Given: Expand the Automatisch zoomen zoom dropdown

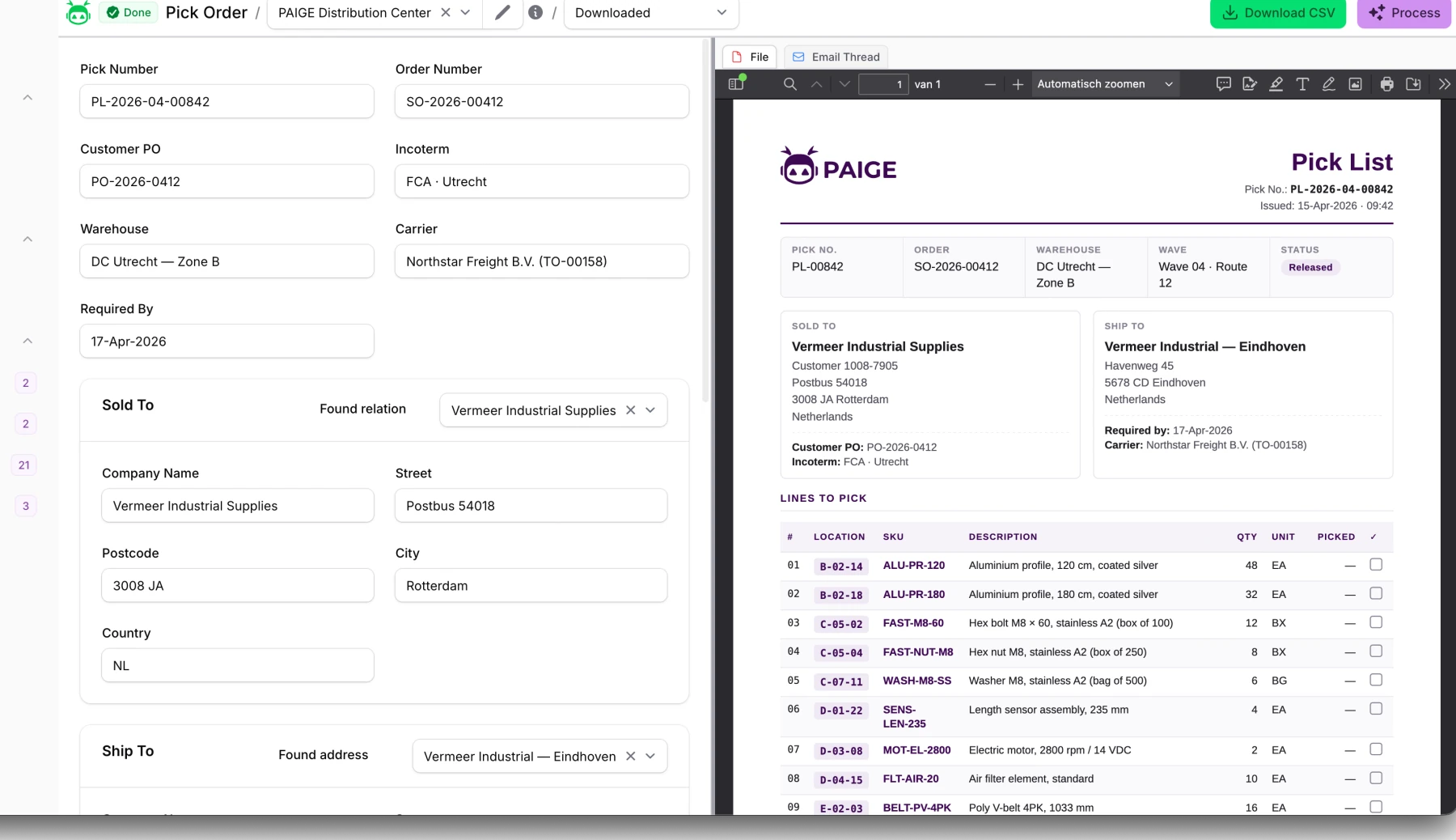Looking at the screenshot, I should (x=1105, y=84).
